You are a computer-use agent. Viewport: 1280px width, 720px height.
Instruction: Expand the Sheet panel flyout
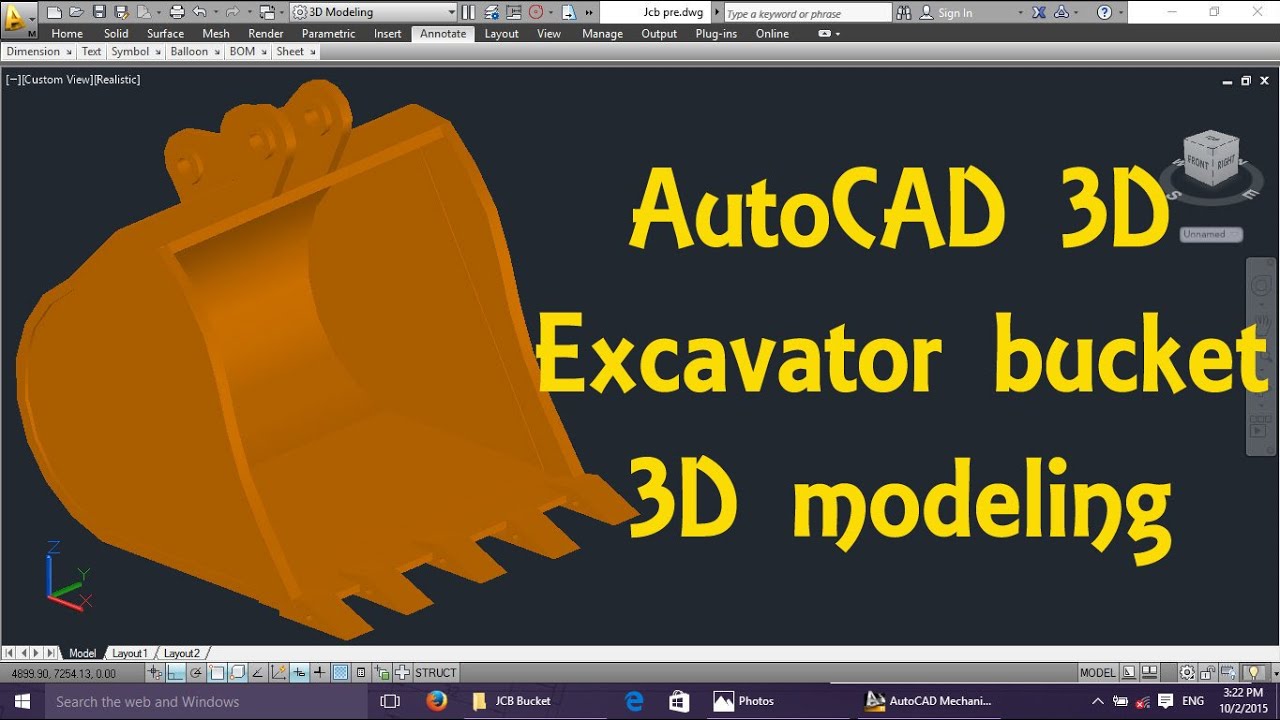(312, 52)
